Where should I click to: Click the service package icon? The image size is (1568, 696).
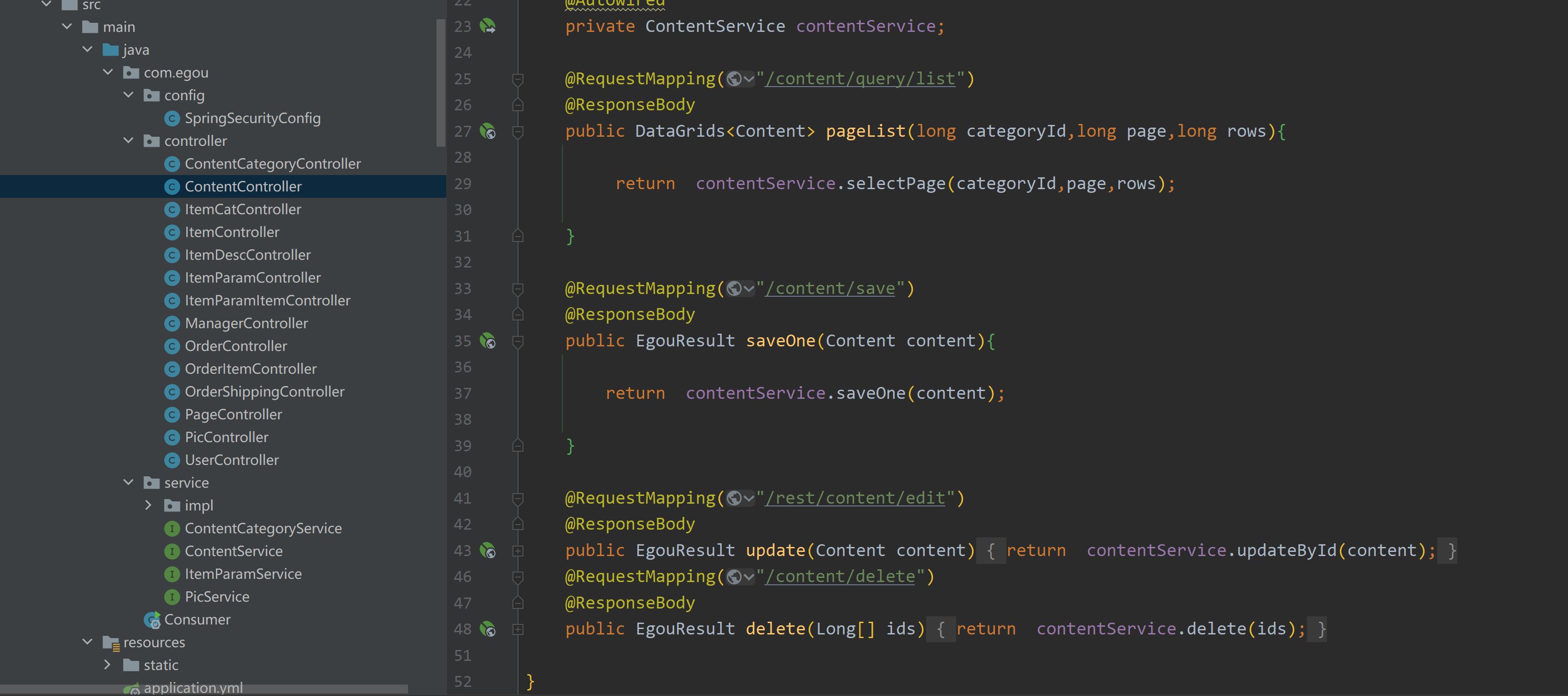[x=152, y=483]
